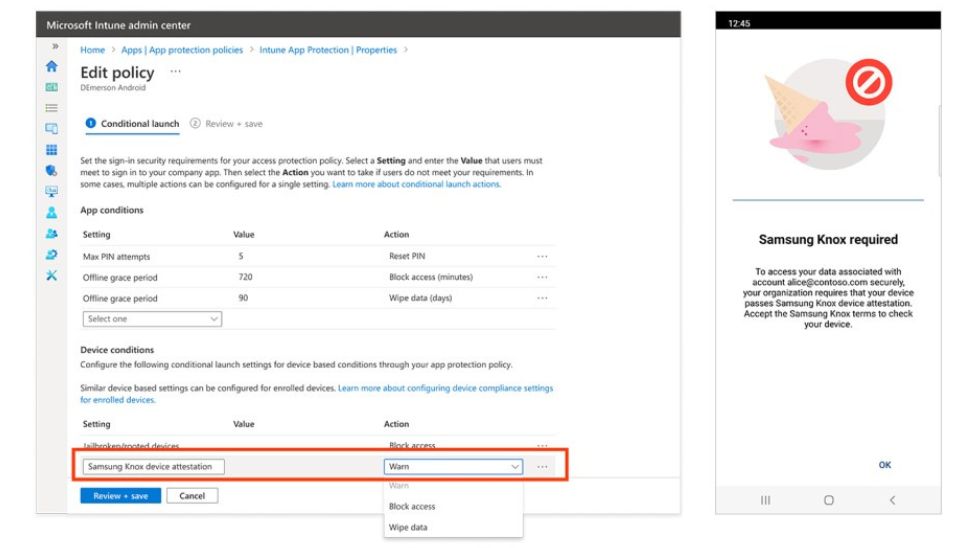Open ellipsis menu for Jailbroken/rooted devices row
The image size is (975, 548).
click(542, 445)
